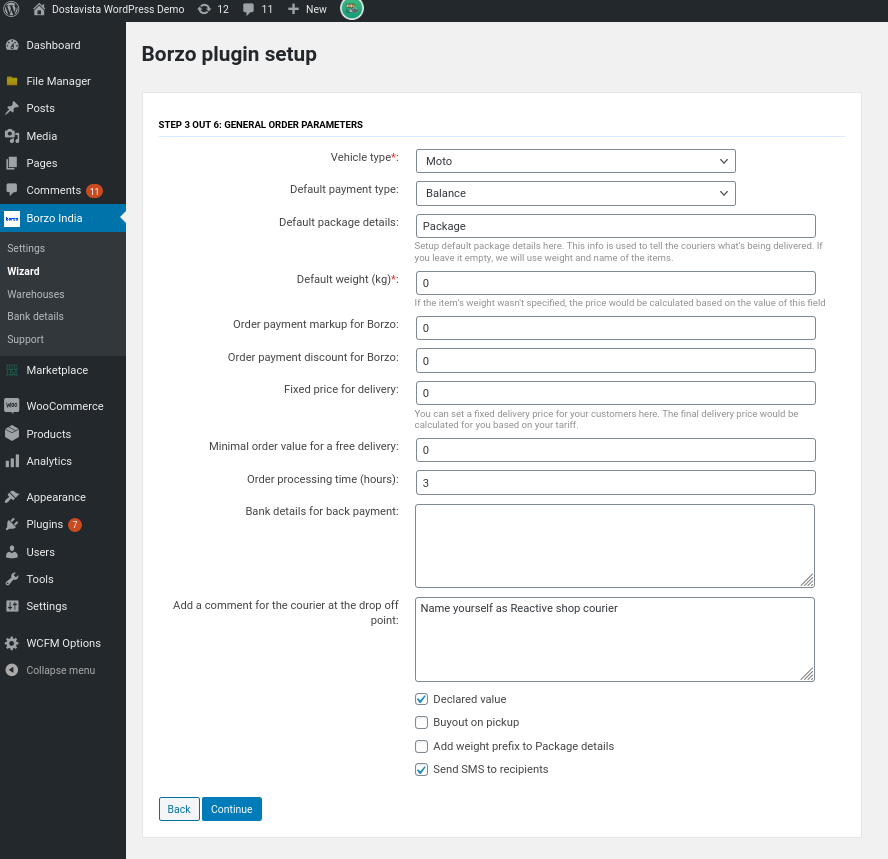
Task: Click into the Default weight field
Action: pyautogui.click(x=616, y=283)
